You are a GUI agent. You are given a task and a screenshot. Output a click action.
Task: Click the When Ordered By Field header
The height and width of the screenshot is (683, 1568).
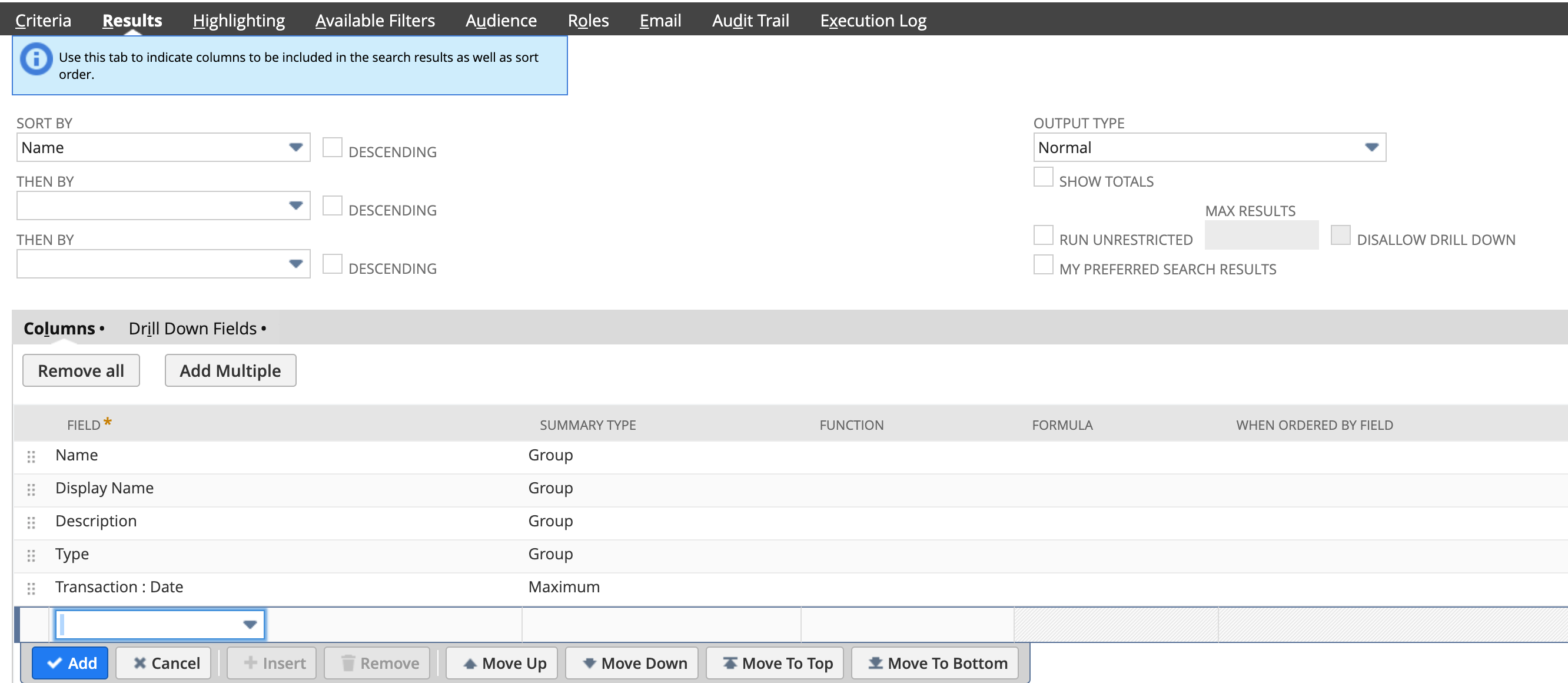(1314, 426)
